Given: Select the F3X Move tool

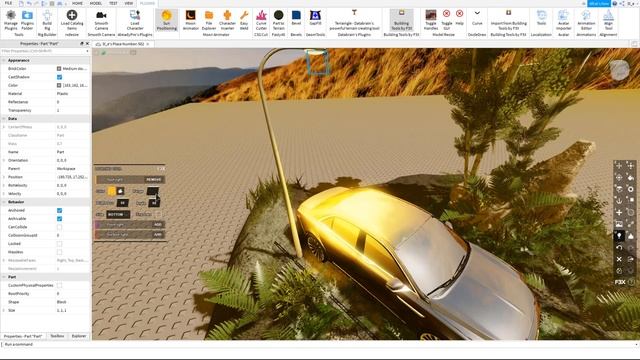Looking at the screenshot, I should click(619, 166).
